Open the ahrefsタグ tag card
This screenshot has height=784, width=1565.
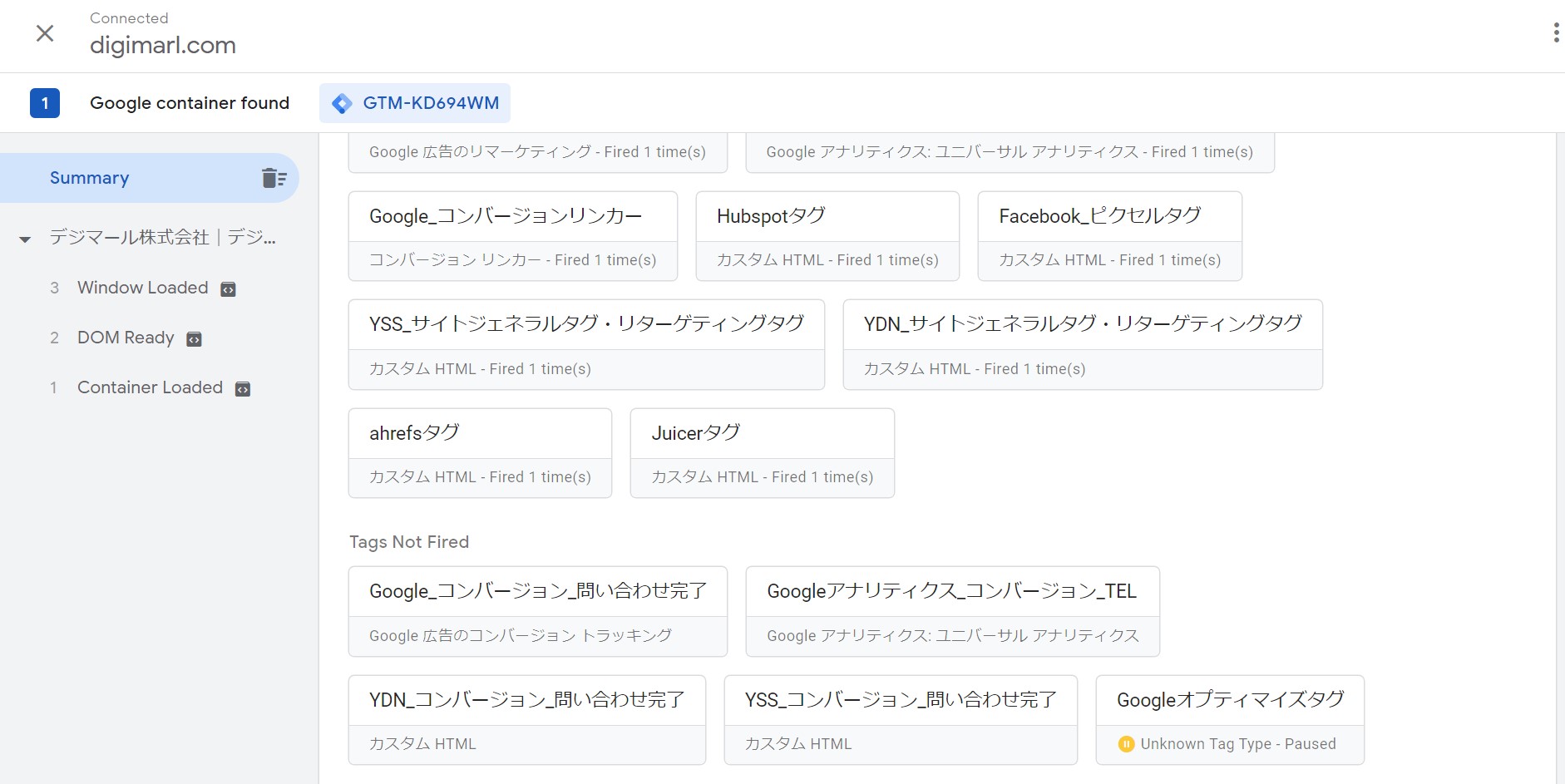pyautogui.click(x=480, y=453)
